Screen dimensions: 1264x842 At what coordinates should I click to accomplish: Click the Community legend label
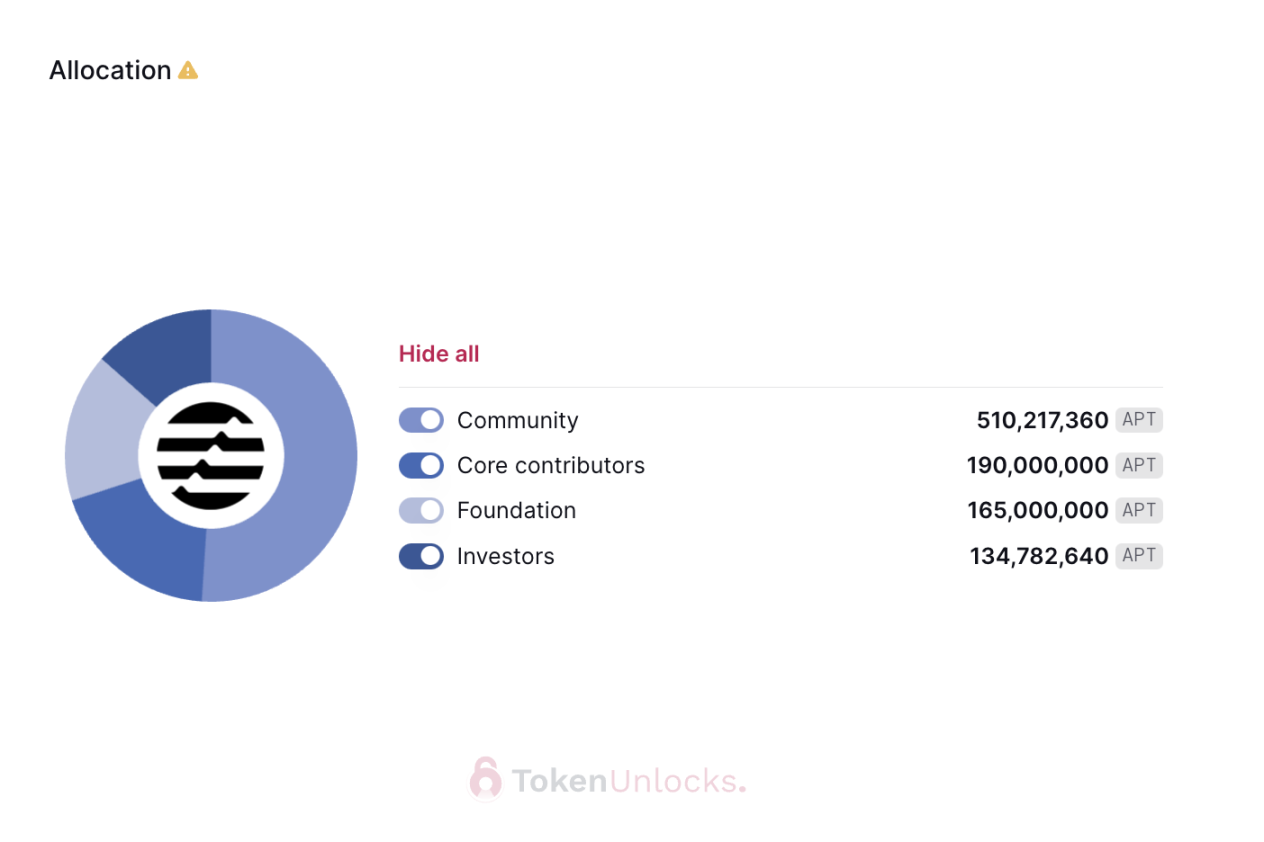coord(518,421)
